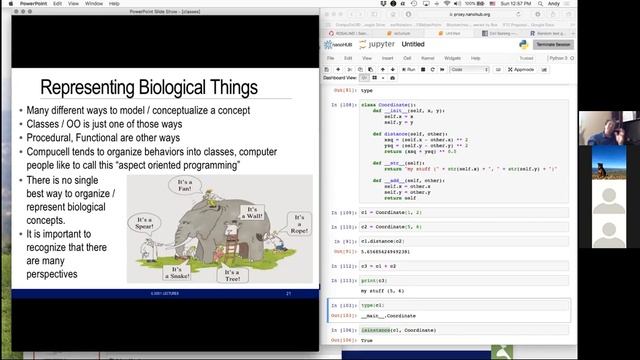
Task: Open the AirPlay display menu icon
Action: 426,3
